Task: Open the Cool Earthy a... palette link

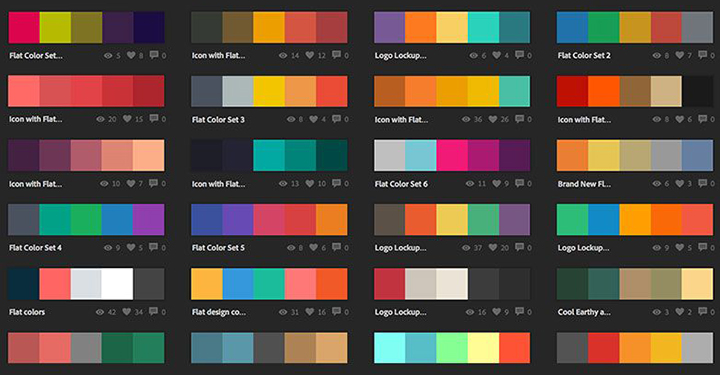Action: click(584, 312)
